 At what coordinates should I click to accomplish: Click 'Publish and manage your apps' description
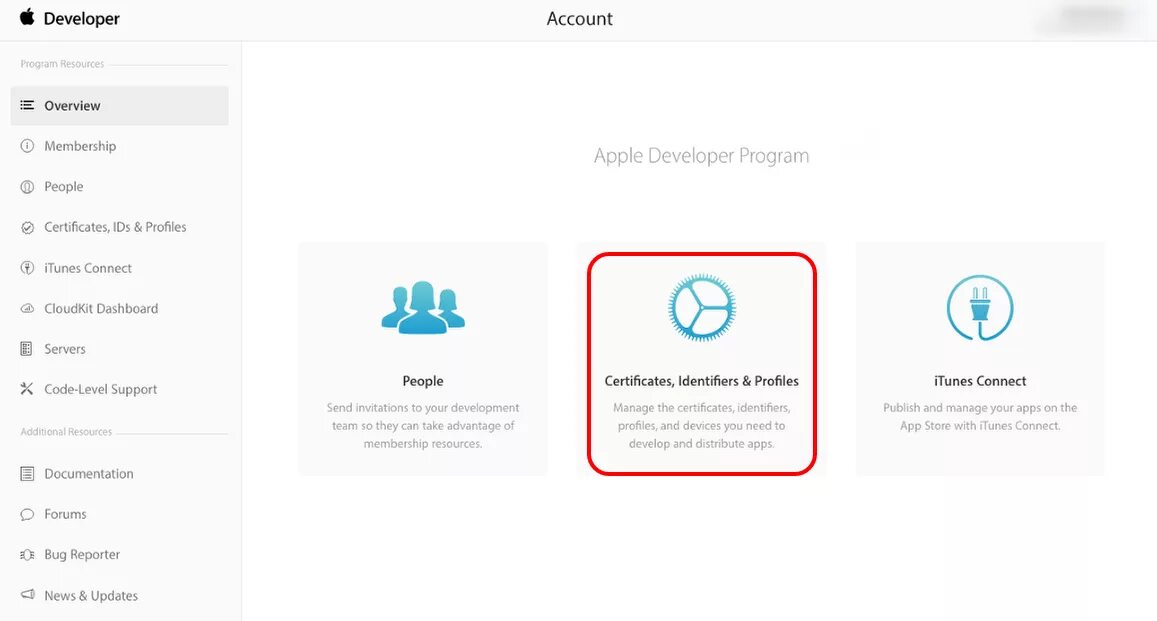[x=980, y=417]
